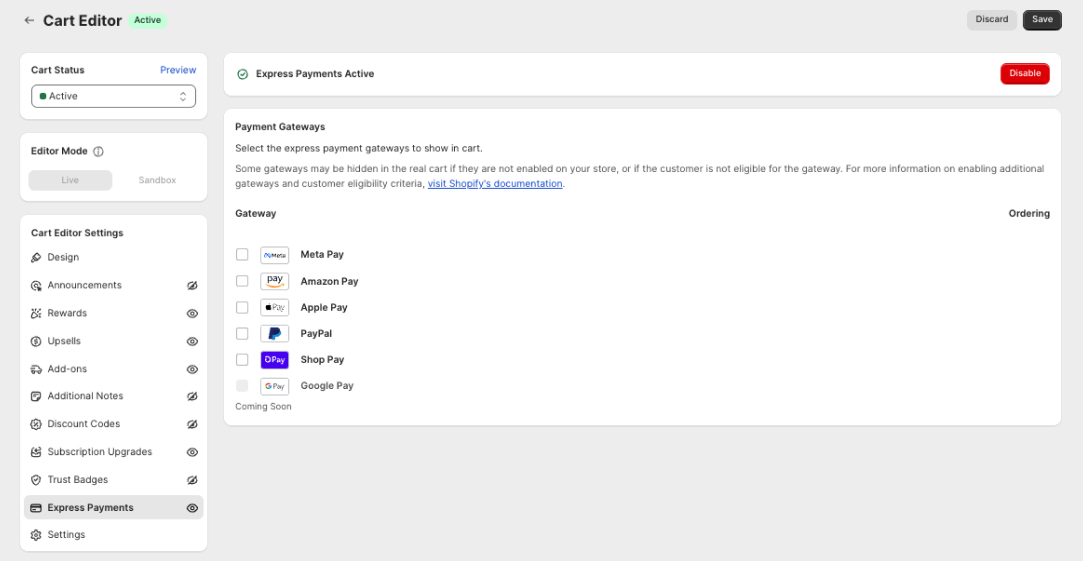The height and width of the screenshot is (561, 1083).
Task: Open the Cart Status Active dropdown
Action: click(113, 97)
